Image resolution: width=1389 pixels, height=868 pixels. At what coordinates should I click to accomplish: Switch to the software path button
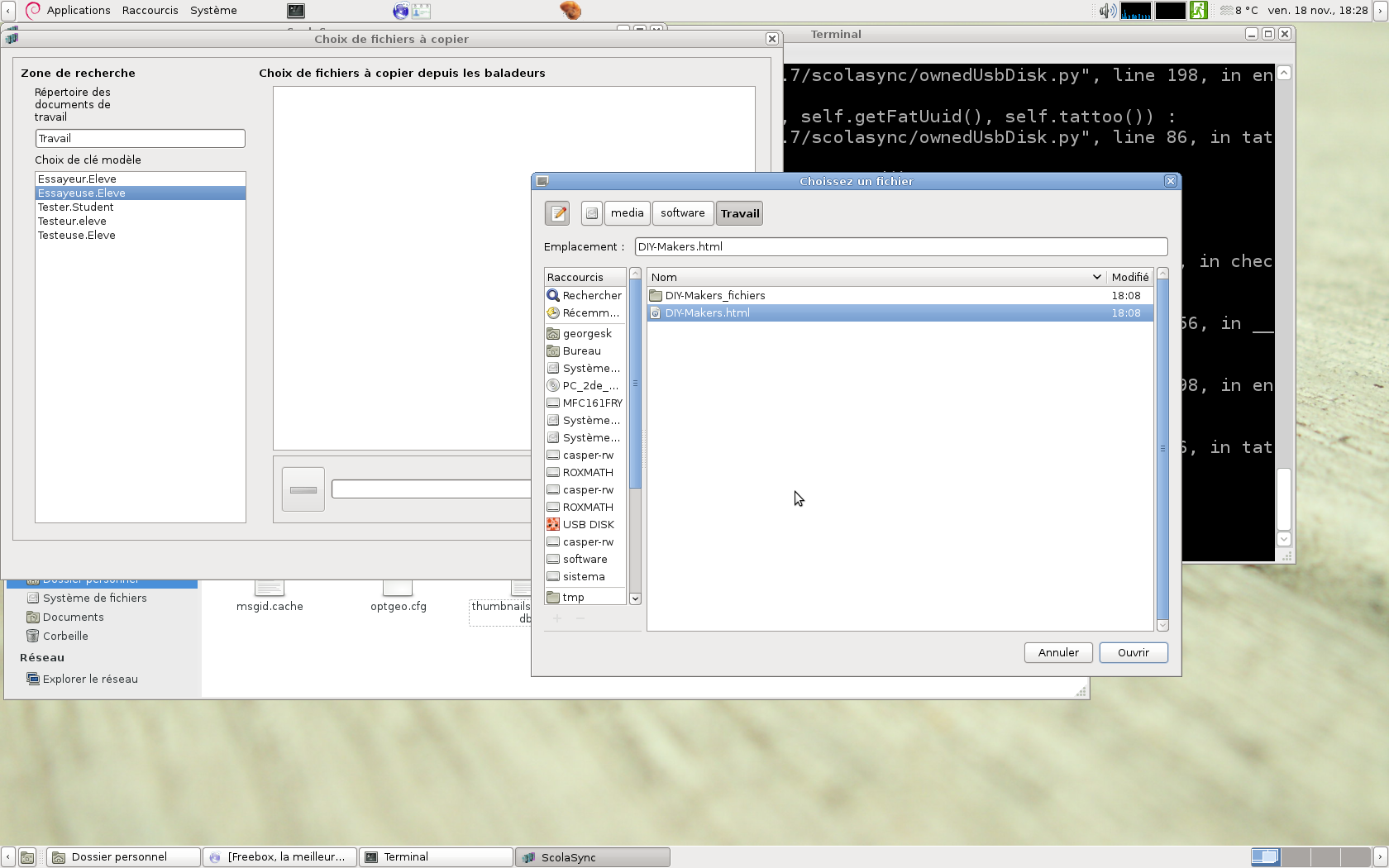[682, 213]
